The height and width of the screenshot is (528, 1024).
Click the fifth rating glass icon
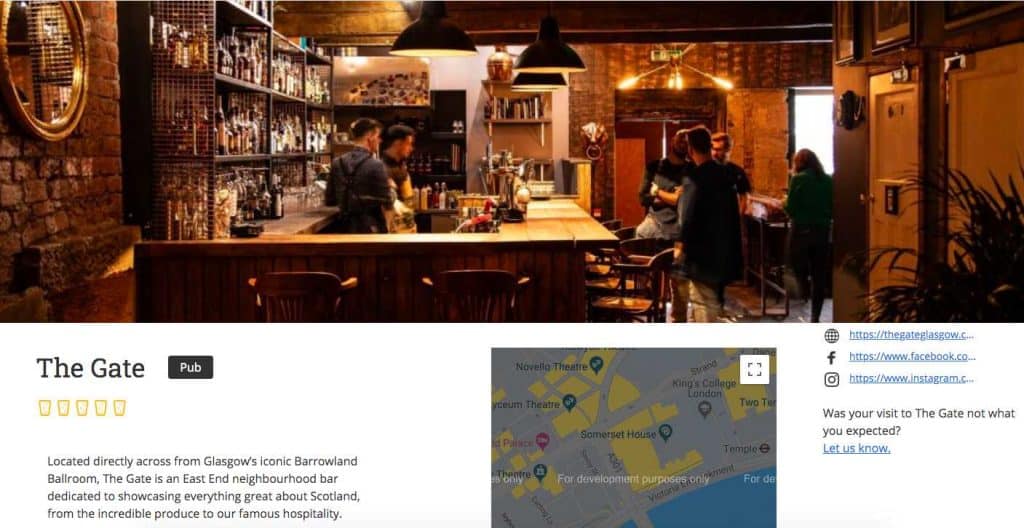point(119,408)
